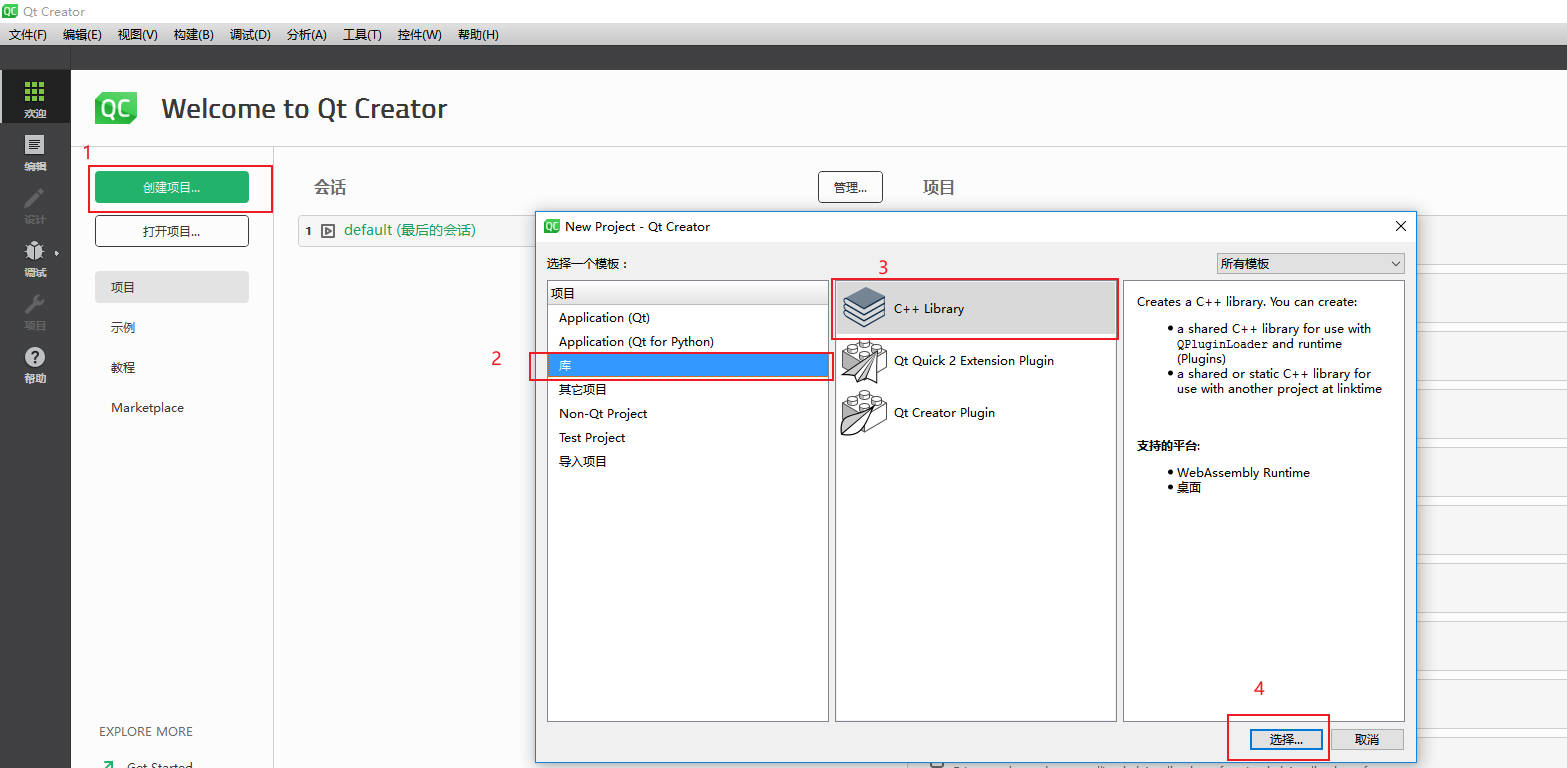This screenshot has height=768, width=1567.
Task: Open the Help (帮助) mode
Action: [35, 364]
